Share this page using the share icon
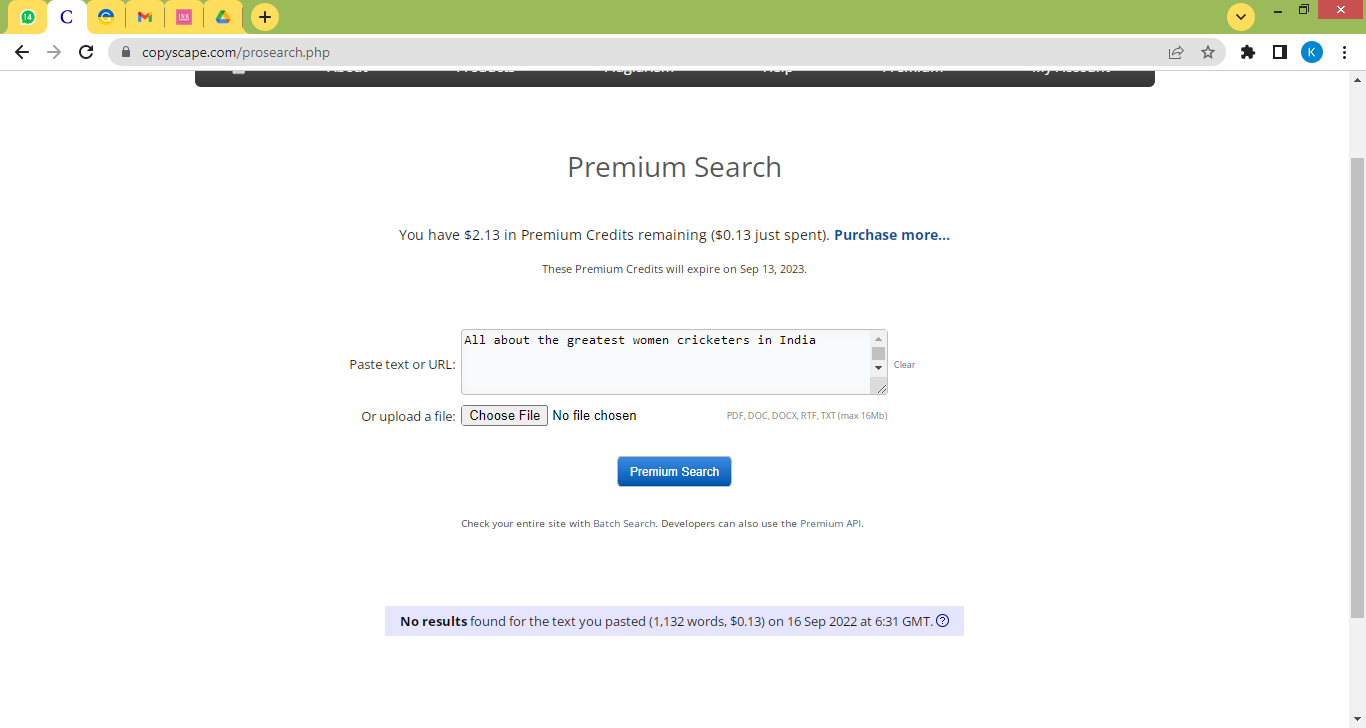The height and width of the screenshot is (728, 1366). (x=1176, y=52)
